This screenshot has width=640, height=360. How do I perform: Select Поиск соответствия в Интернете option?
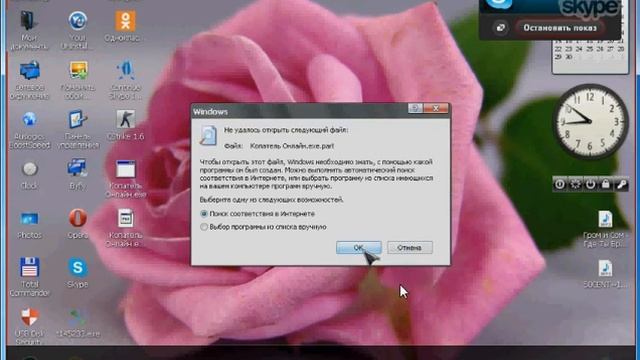[x=258, y=213]
